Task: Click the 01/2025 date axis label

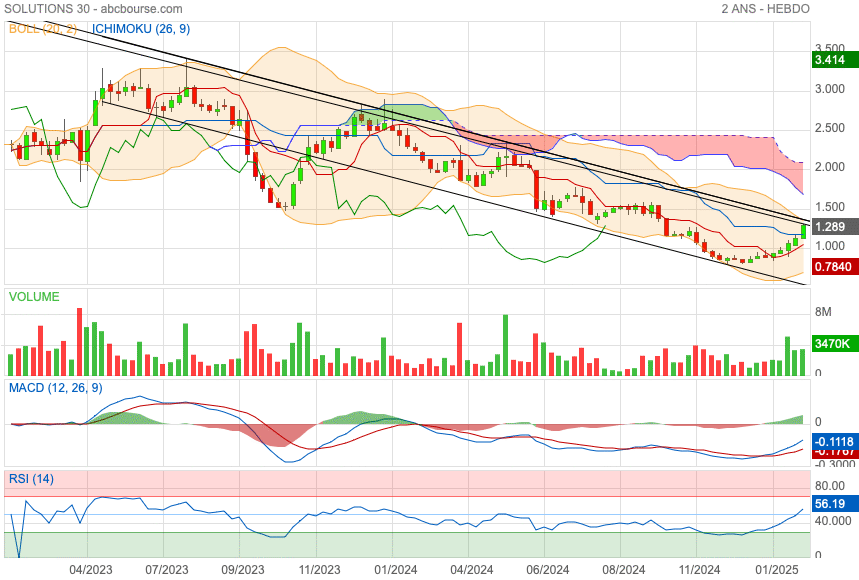Action: 777,570
